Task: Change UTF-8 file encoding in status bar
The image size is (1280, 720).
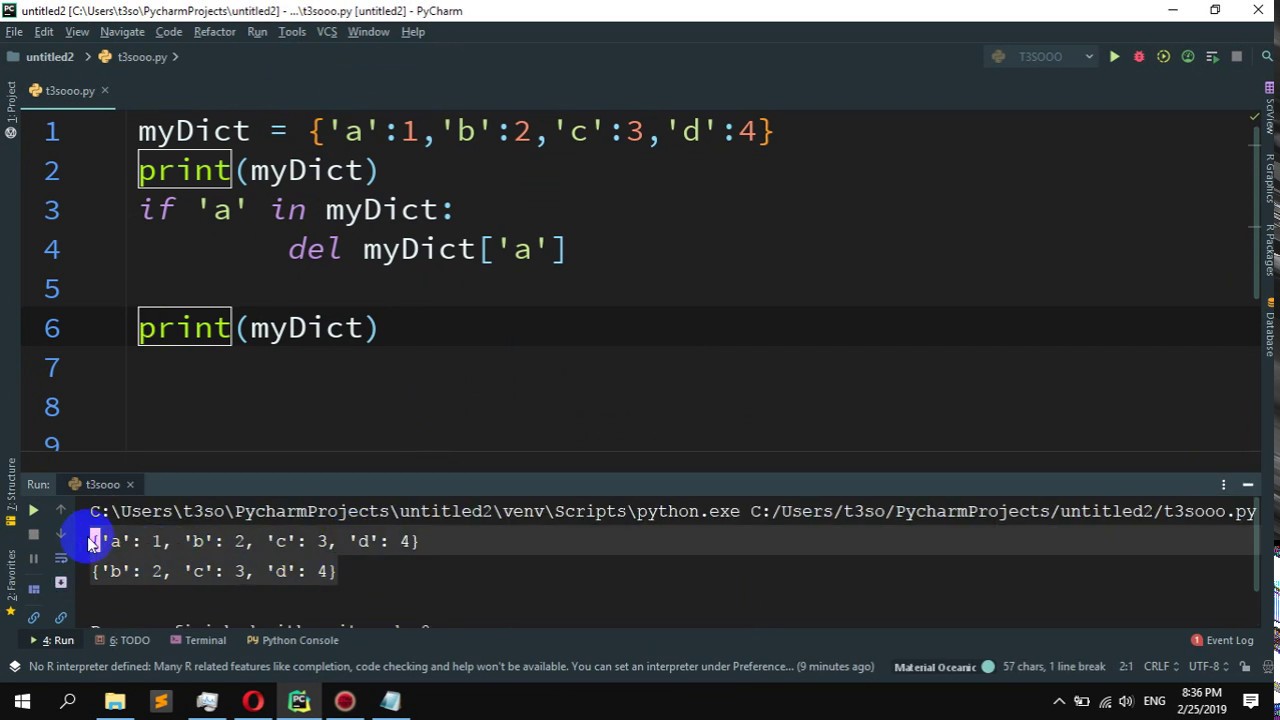Action: [x=1207, y=667]
